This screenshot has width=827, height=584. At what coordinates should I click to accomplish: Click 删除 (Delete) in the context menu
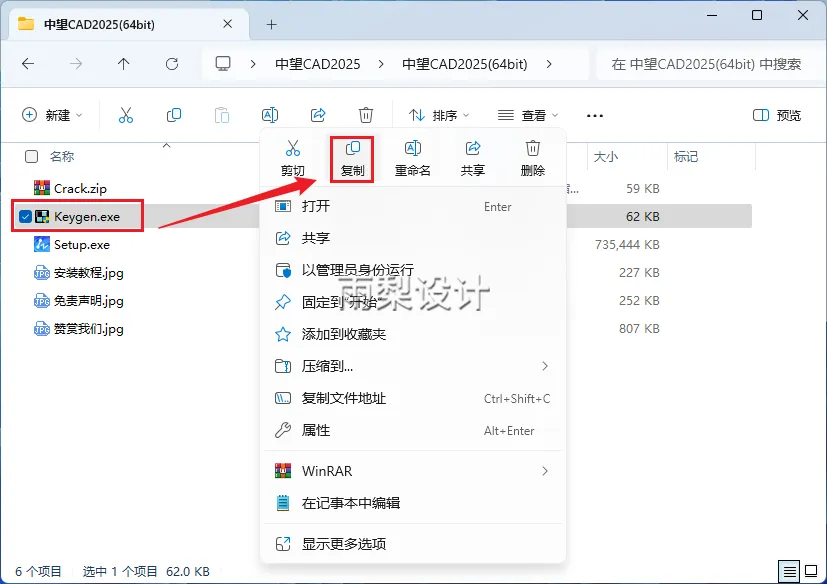[x=533, y=159]
